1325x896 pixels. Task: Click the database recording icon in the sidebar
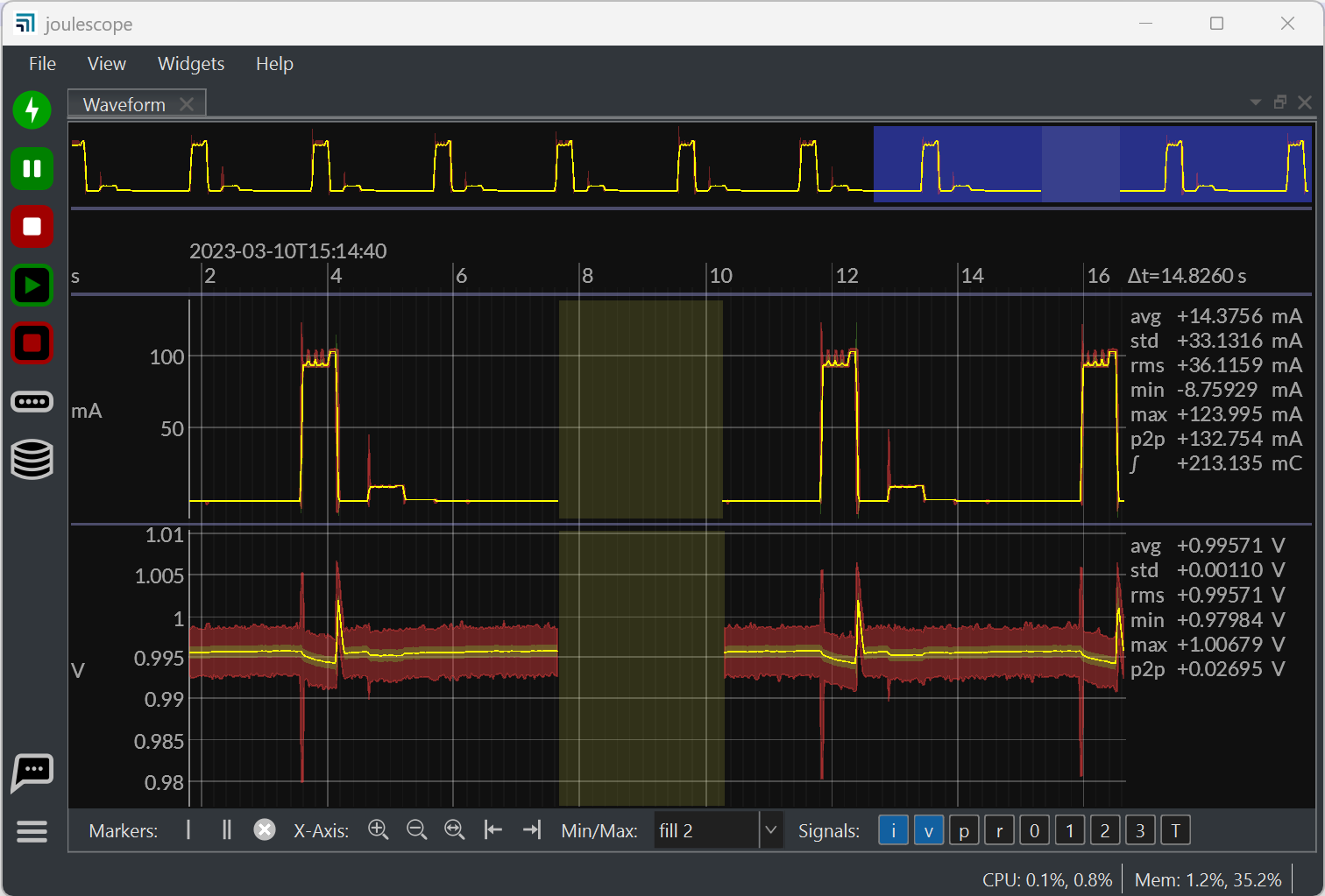(x=32, y=459)
